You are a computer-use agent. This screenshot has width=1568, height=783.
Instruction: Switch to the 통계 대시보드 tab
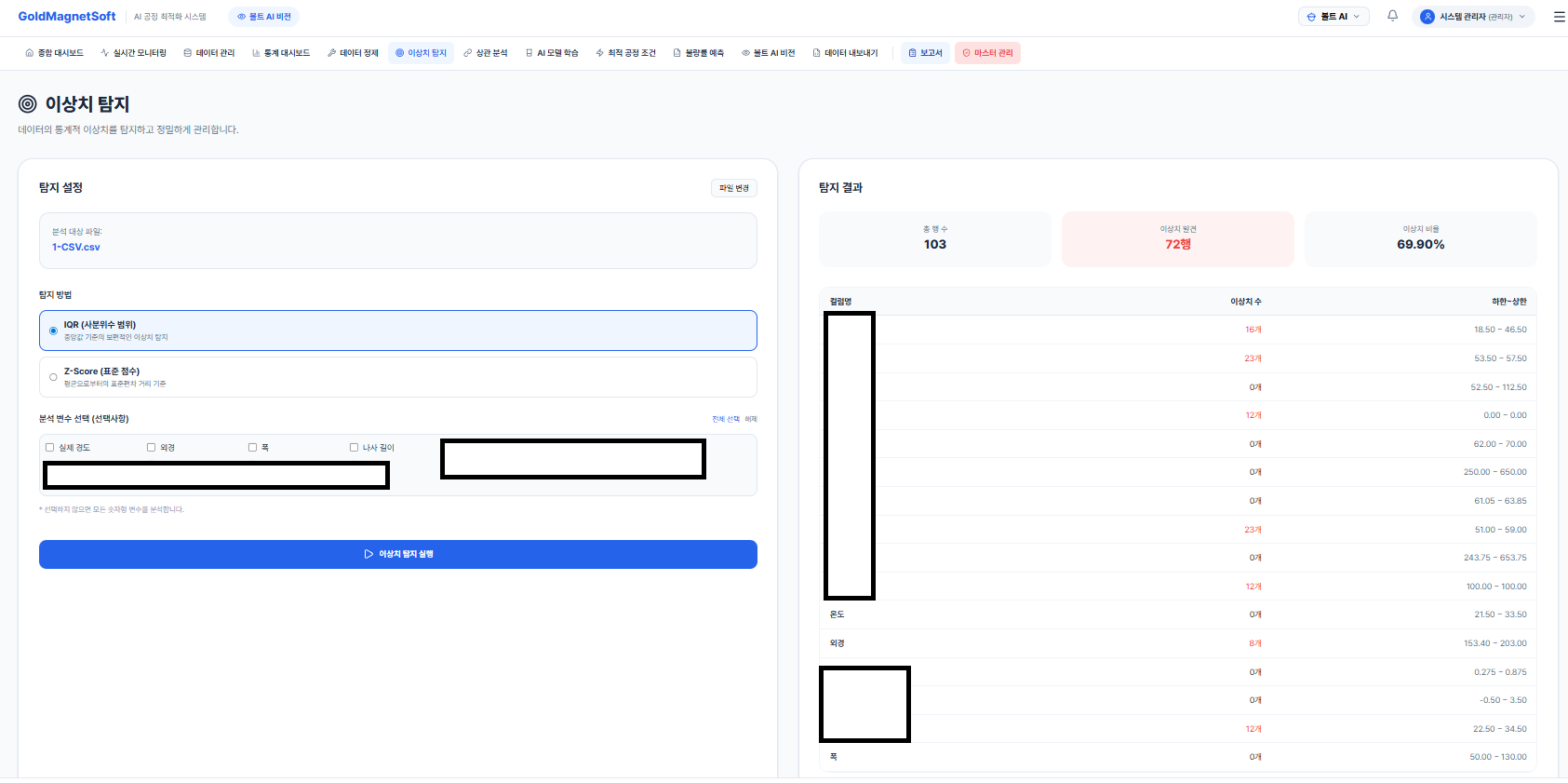pyautogui.click(x=281, y=53)
